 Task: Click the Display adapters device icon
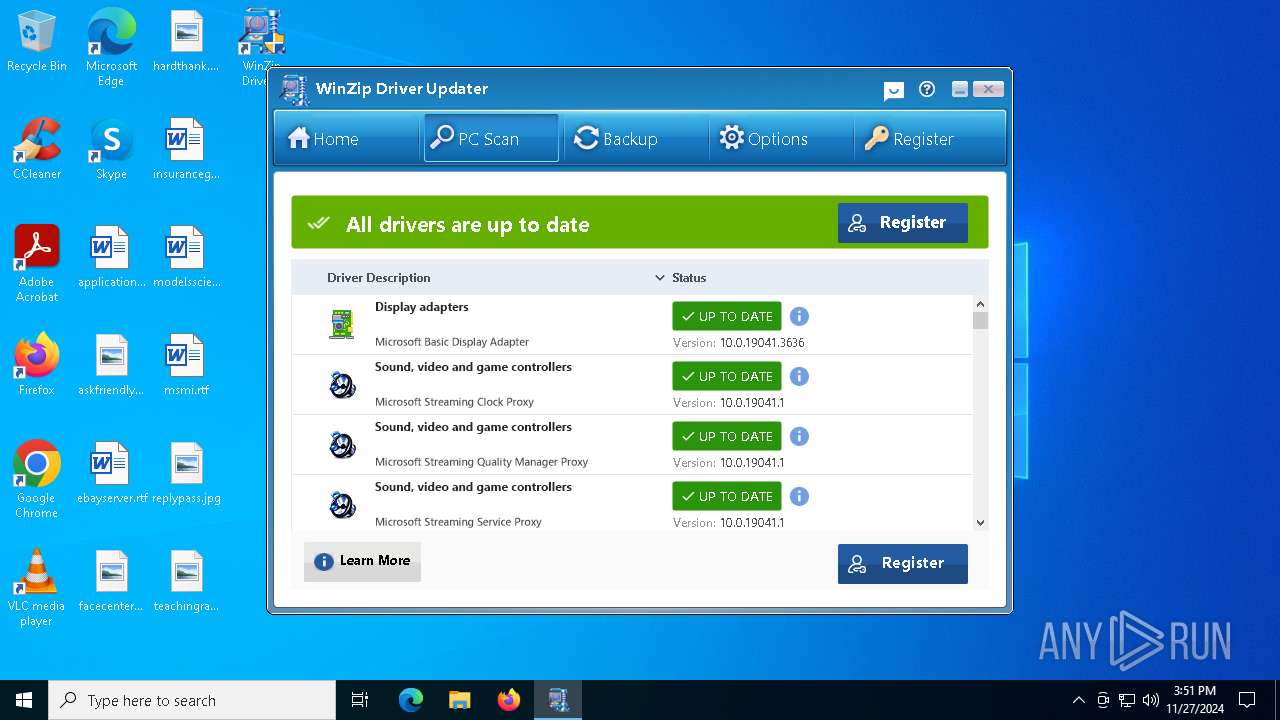342,324
